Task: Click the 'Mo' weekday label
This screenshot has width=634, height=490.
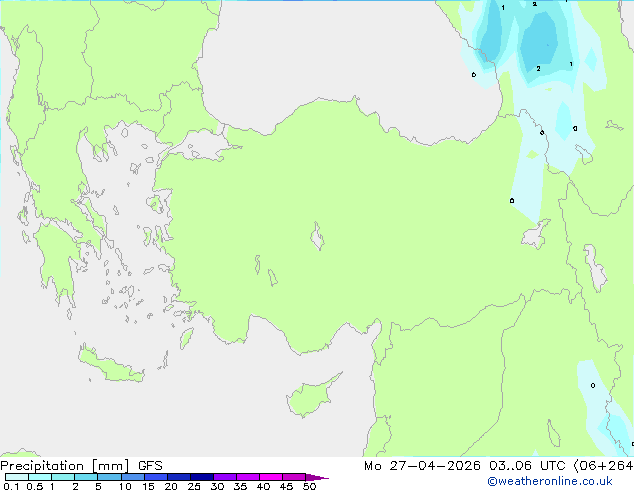Action: 373,466
